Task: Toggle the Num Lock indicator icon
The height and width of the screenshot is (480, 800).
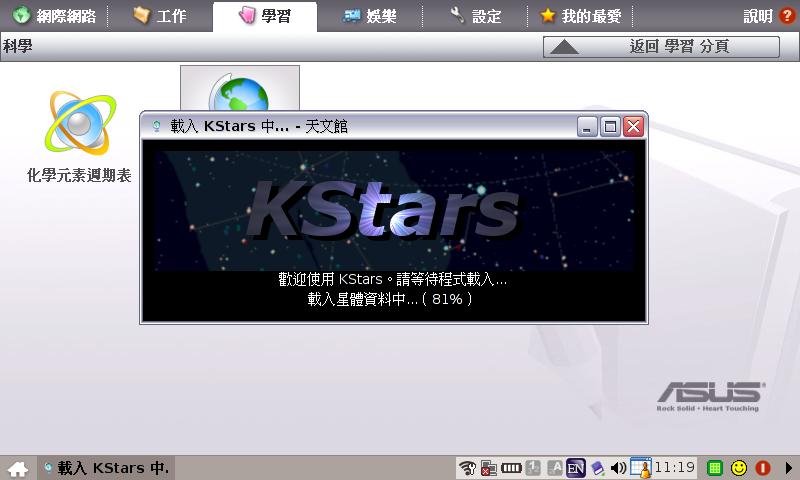Action: (x=533, y=468)
